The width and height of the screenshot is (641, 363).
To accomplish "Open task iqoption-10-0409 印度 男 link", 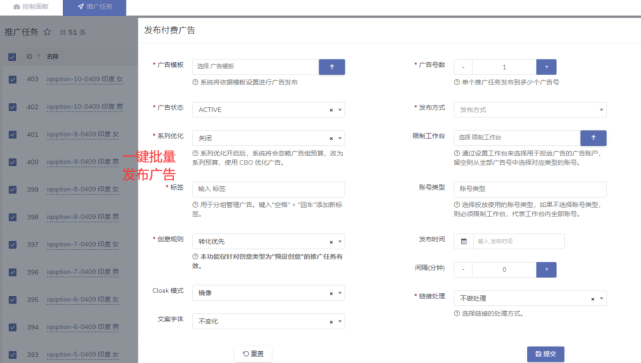I will point(85,107).
